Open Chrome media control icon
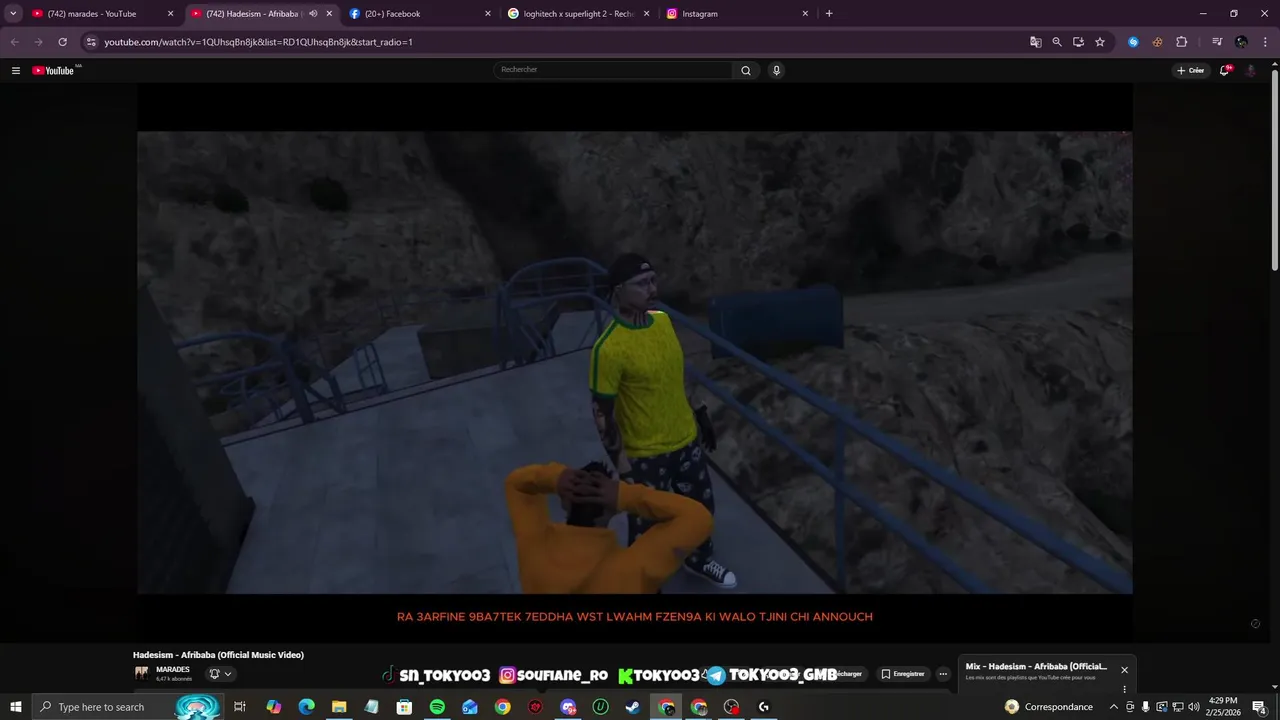Image resolution: width=1280 pixels, height=720 pixels. point(1217,42)
